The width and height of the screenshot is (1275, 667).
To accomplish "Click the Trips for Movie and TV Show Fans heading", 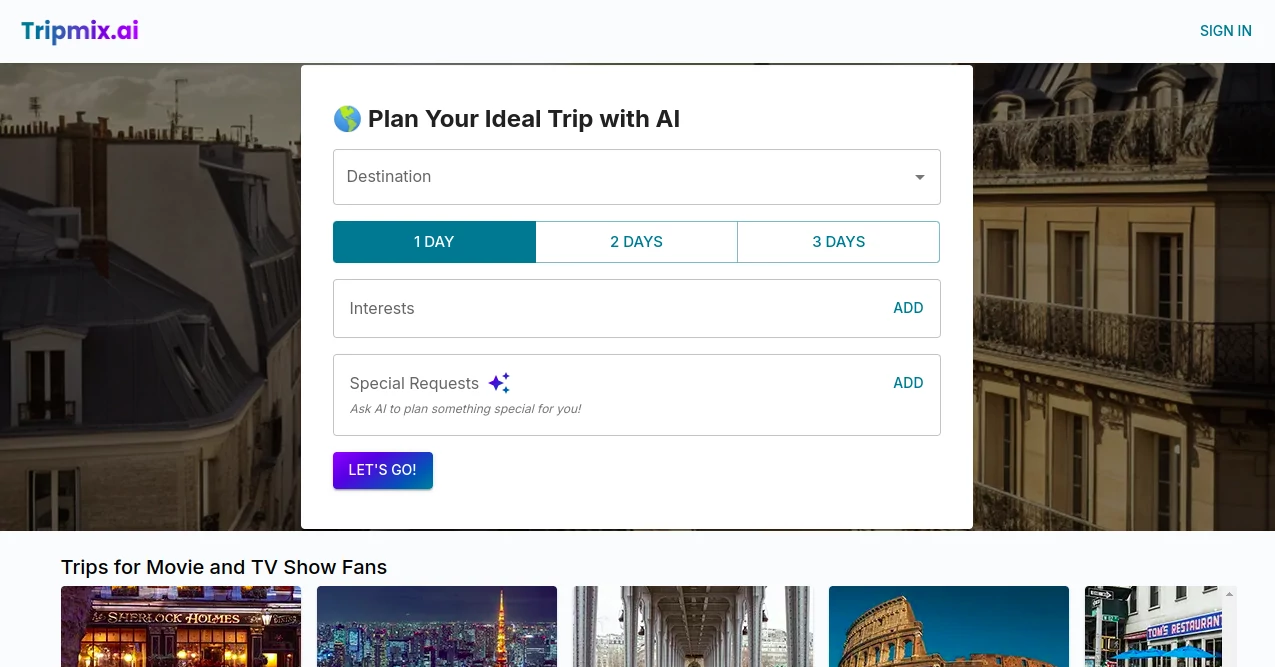I will click(x=223, y=567).
